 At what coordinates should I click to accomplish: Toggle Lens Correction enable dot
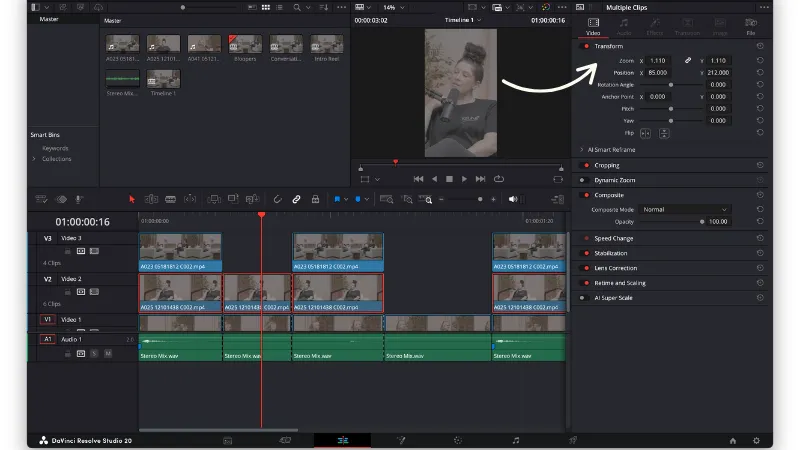[x=586, y=268]
